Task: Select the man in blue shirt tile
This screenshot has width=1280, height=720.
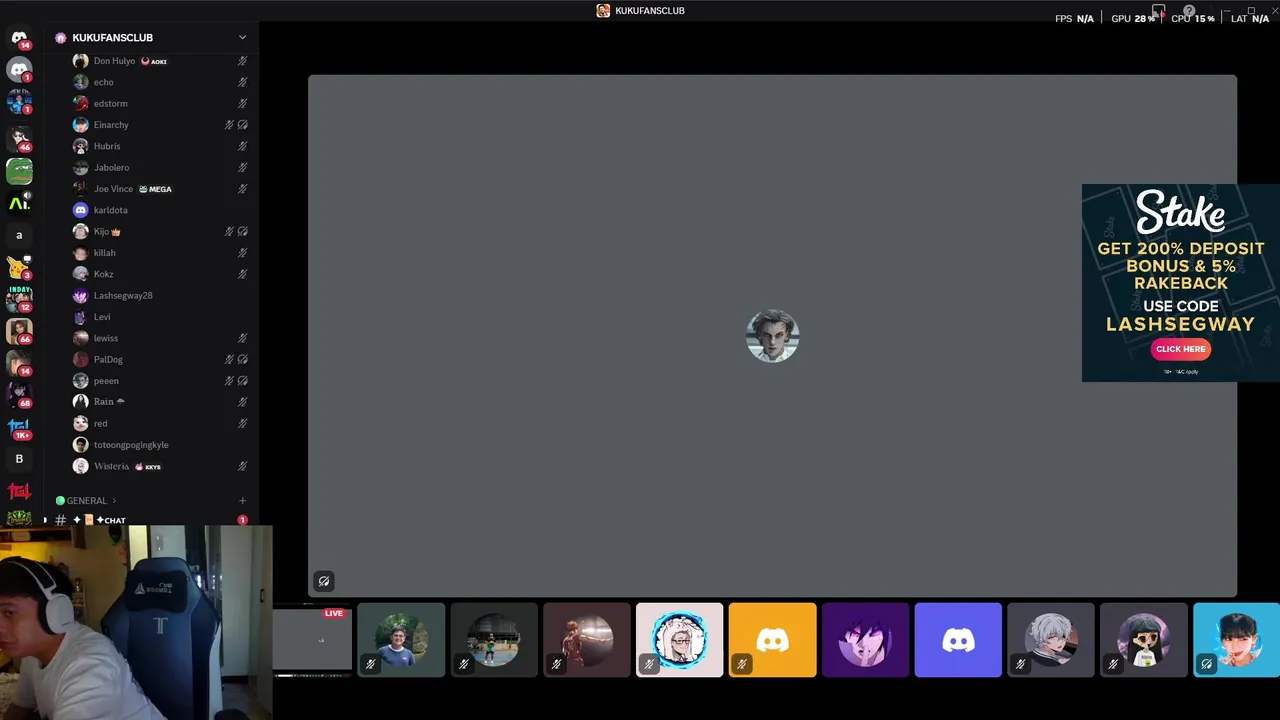Action: tap(401, 640)
